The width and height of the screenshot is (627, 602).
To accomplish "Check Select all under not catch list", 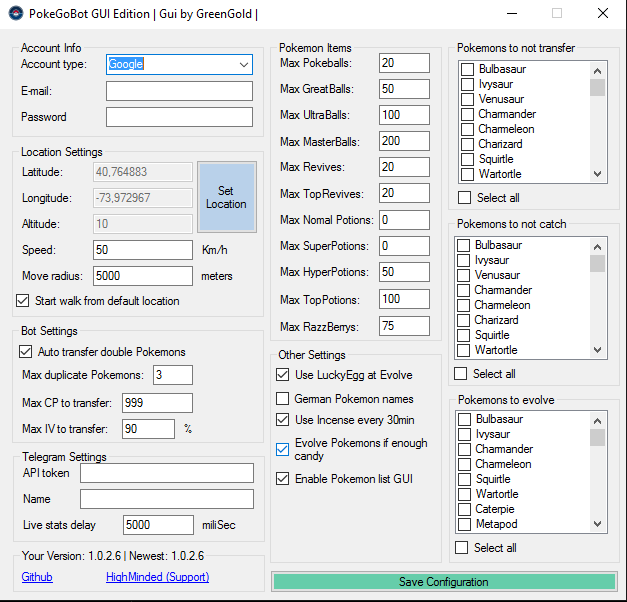I will pos(461,374).
